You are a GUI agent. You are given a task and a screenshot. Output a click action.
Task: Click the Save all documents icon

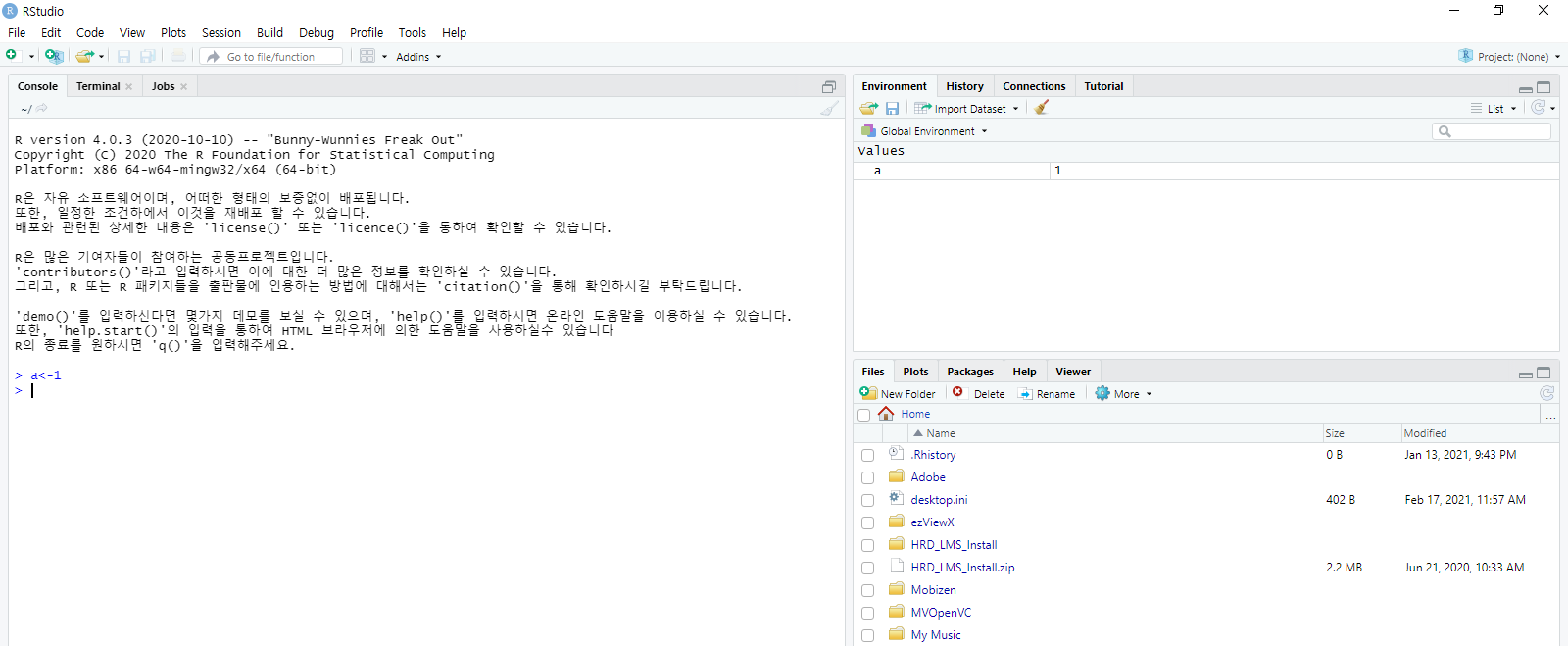tap(148, 56)
